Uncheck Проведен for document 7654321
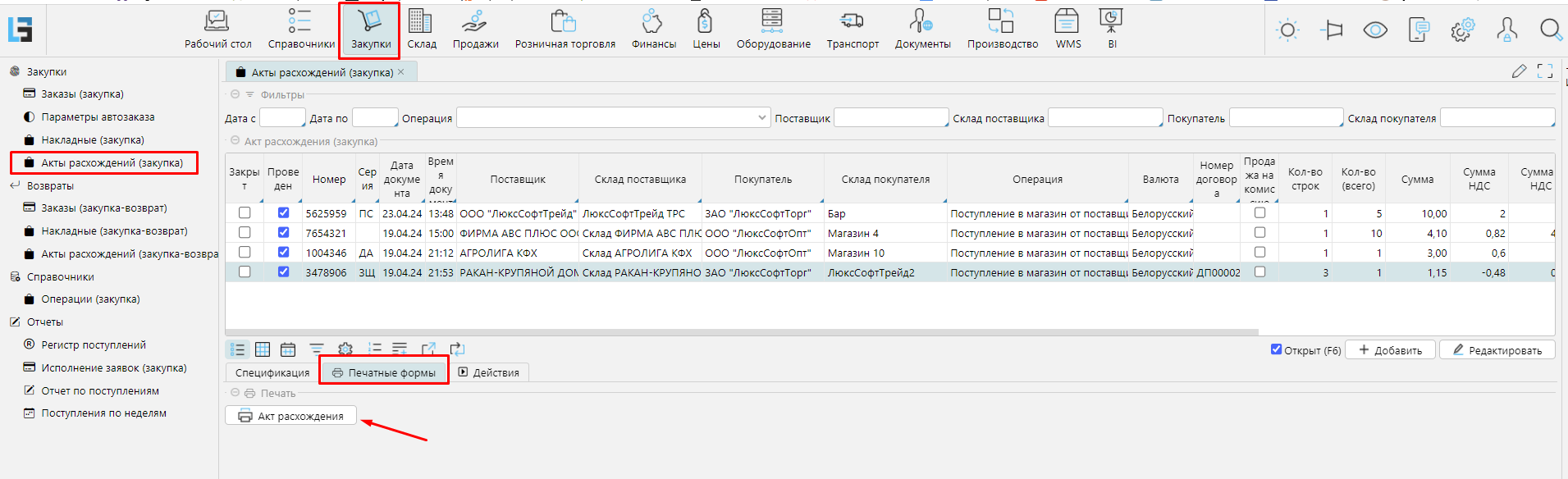Screen dimensions: 1568x479 pyautogui.click(x=283, y=233)
